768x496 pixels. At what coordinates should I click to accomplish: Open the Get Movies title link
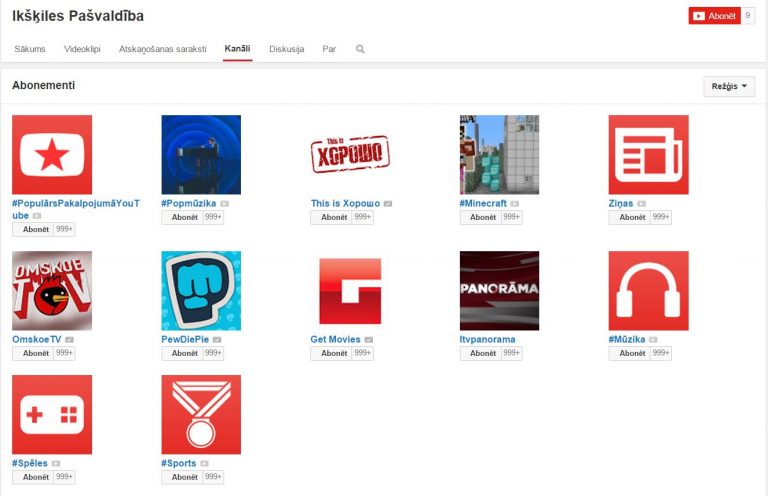click(336, 340)
